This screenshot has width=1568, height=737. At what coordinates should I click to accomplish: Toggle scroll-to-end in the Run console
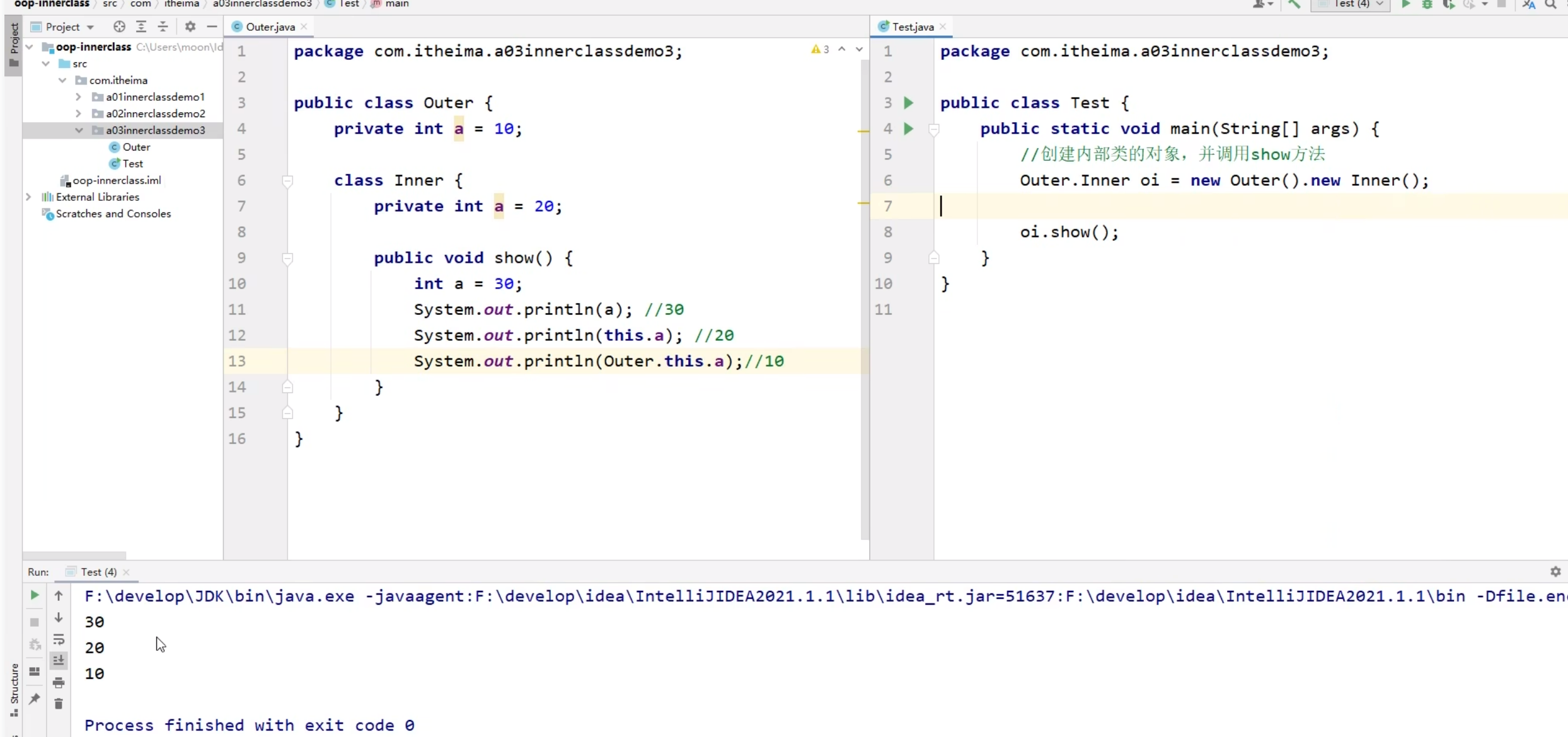tap(59, 660)
